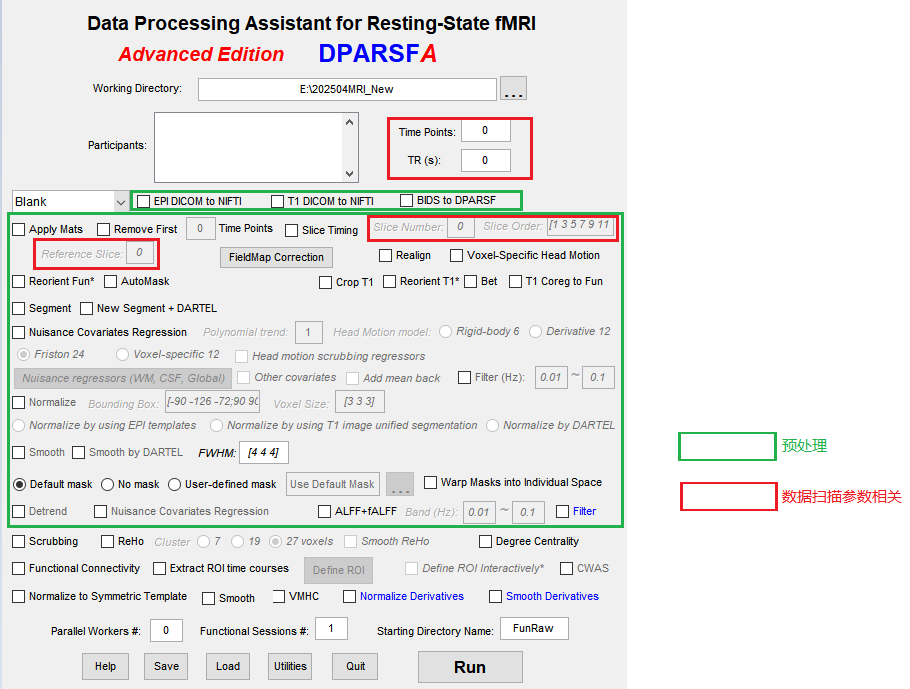Image resolution: width=910 pixels, height=689 pixels.
Task: Select No mask radio button
Action: click(x=107, y=485)
